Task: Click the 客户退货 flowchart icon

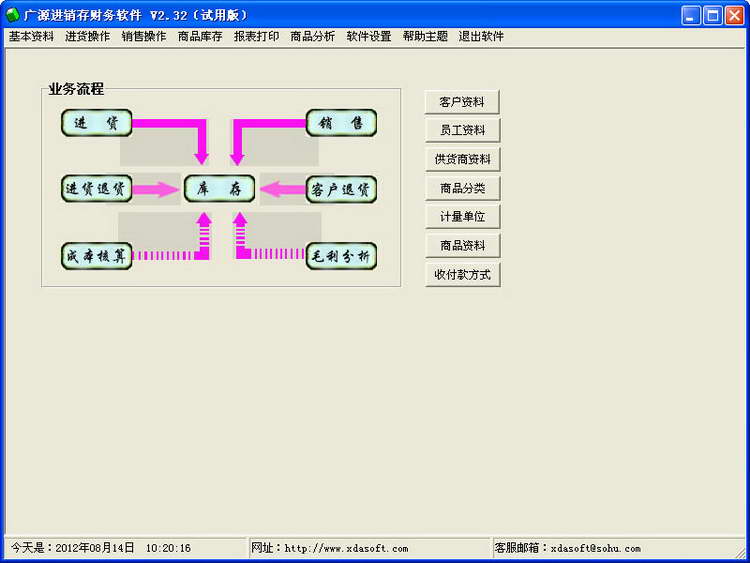Action: pos(341,189)
